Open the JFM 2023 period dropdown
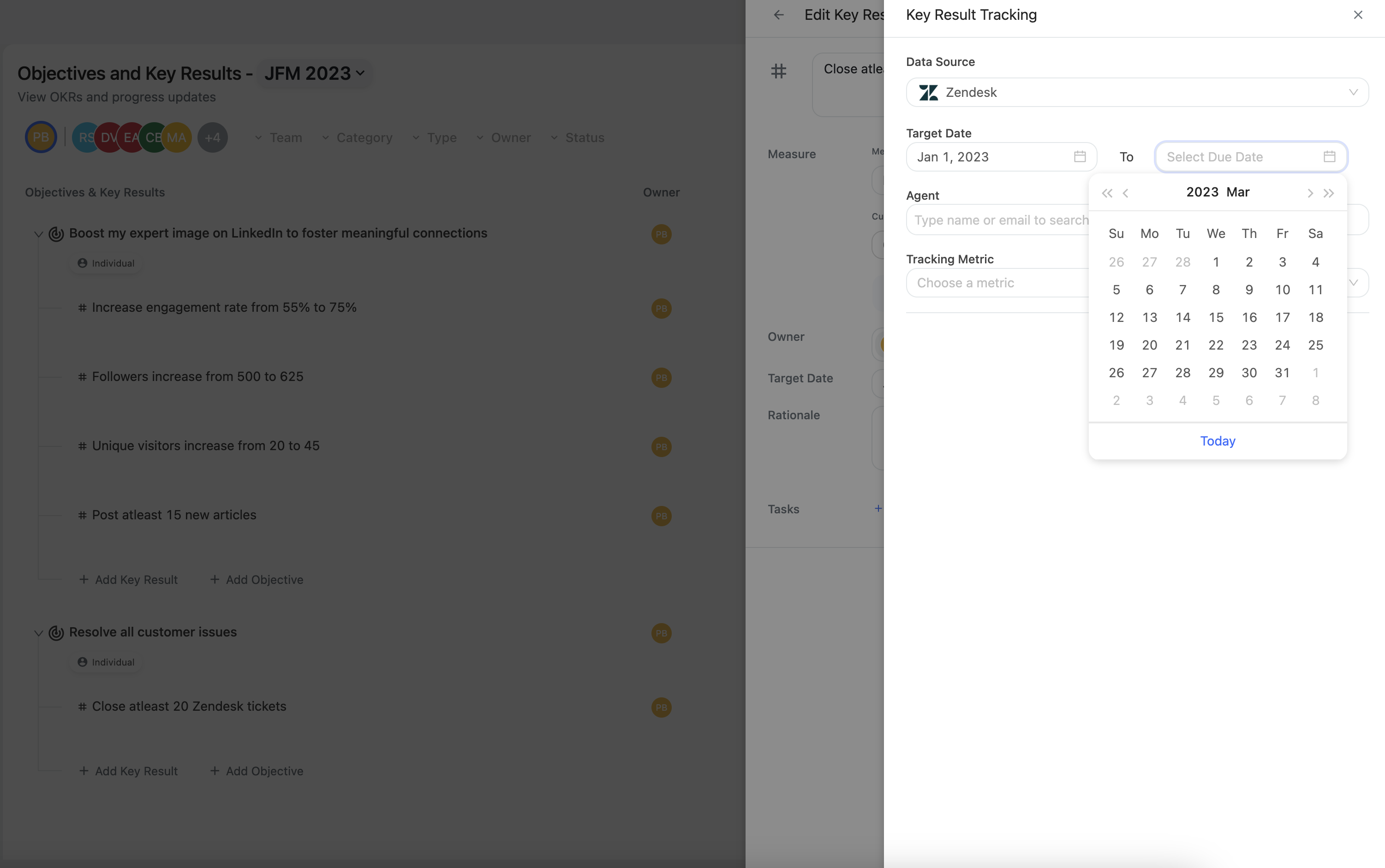This screenshot has height=868, width=1385. click(314, 73)
